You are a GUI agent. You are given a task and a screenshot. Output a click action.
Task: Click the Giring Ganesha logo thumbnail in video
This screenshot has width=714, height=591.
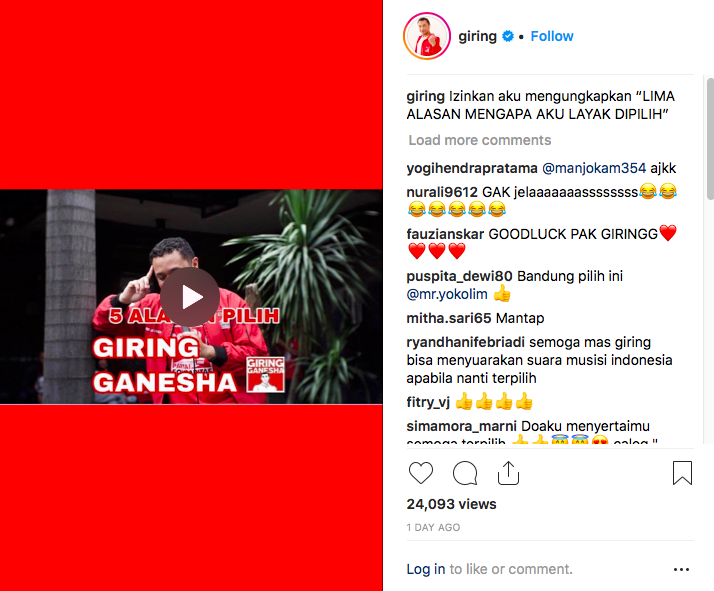265,375
